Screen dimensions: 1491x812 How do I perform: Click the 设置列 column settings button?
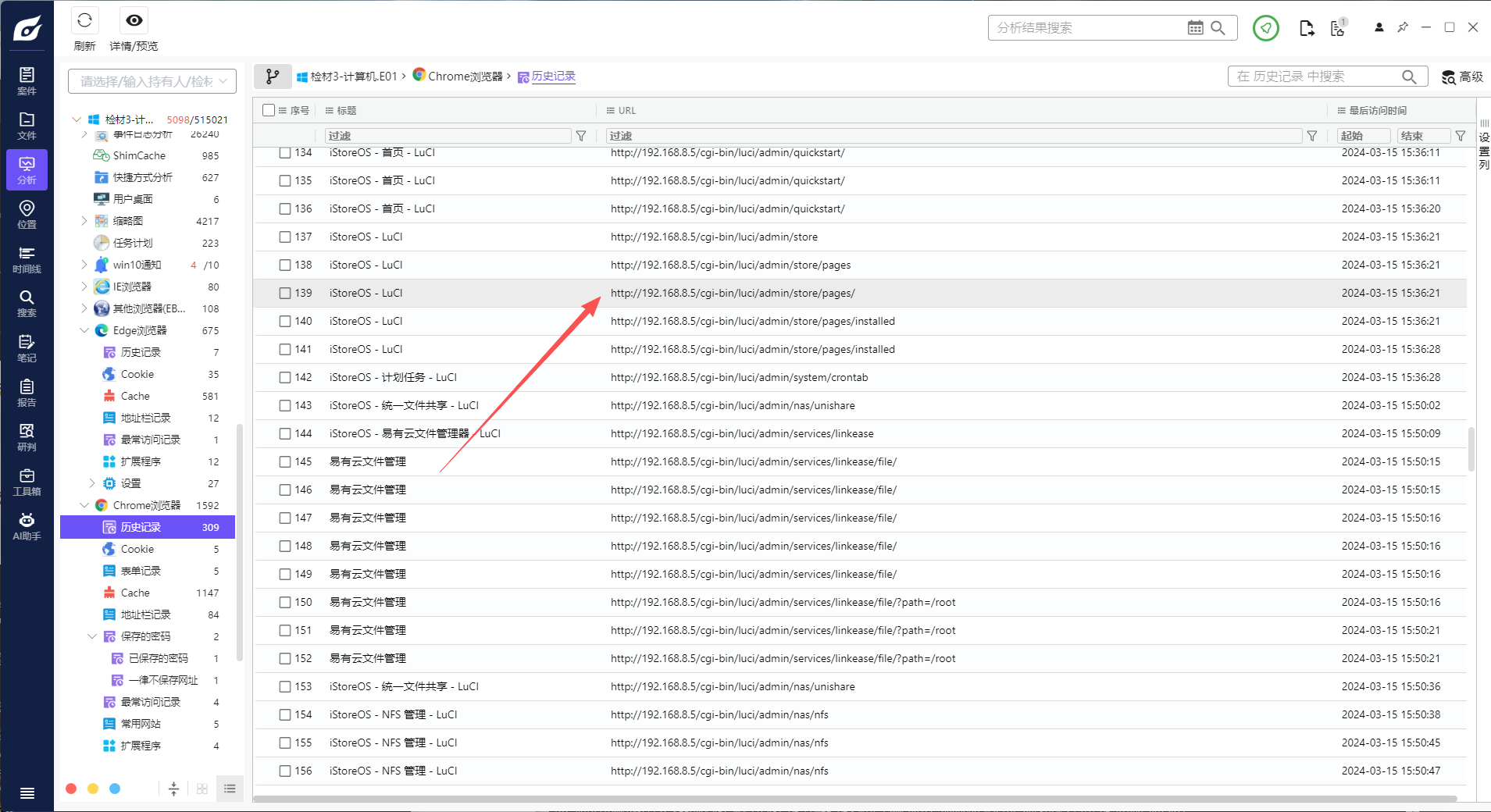(x=1484, y=144)
